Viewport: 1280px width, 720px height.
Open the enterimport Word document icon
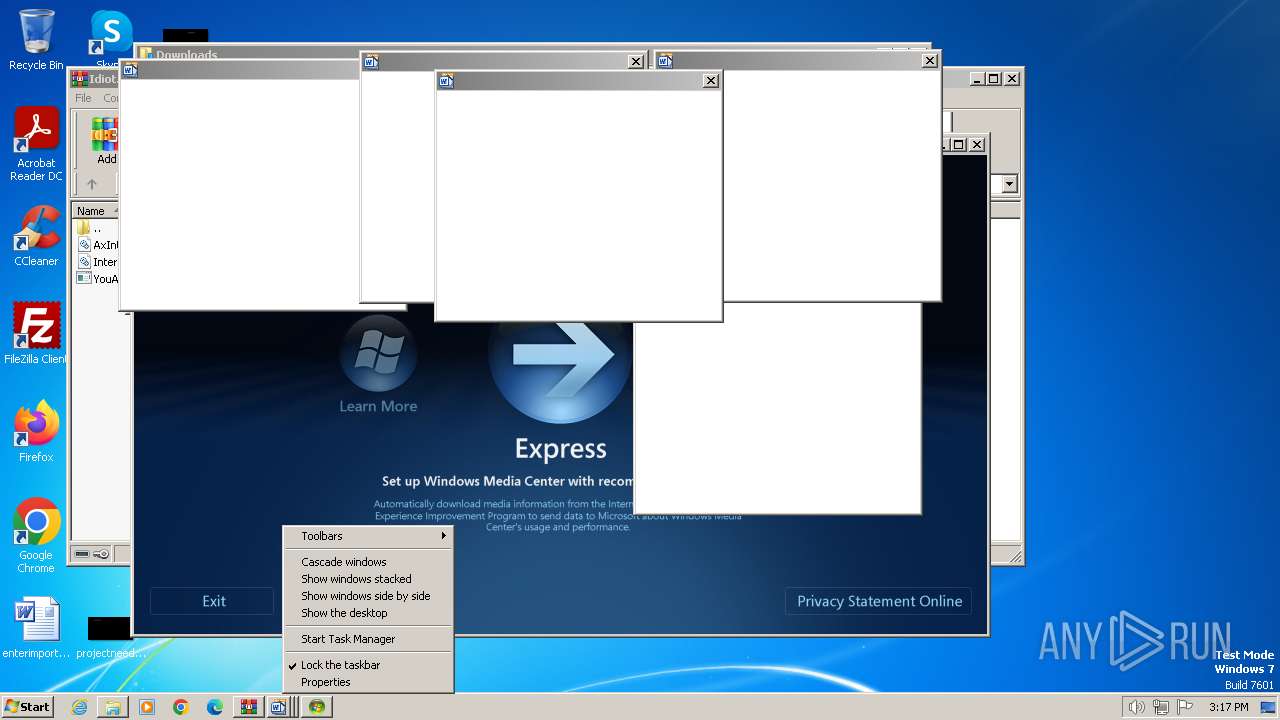[36, 628]
